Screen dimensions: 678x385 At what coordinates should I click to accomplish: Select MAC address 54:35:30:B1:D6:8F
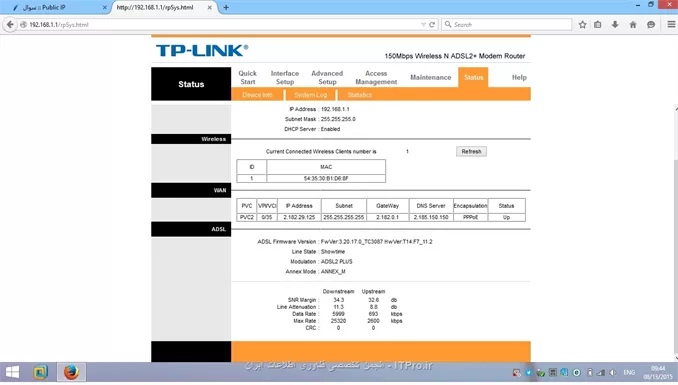coord(326,178)
